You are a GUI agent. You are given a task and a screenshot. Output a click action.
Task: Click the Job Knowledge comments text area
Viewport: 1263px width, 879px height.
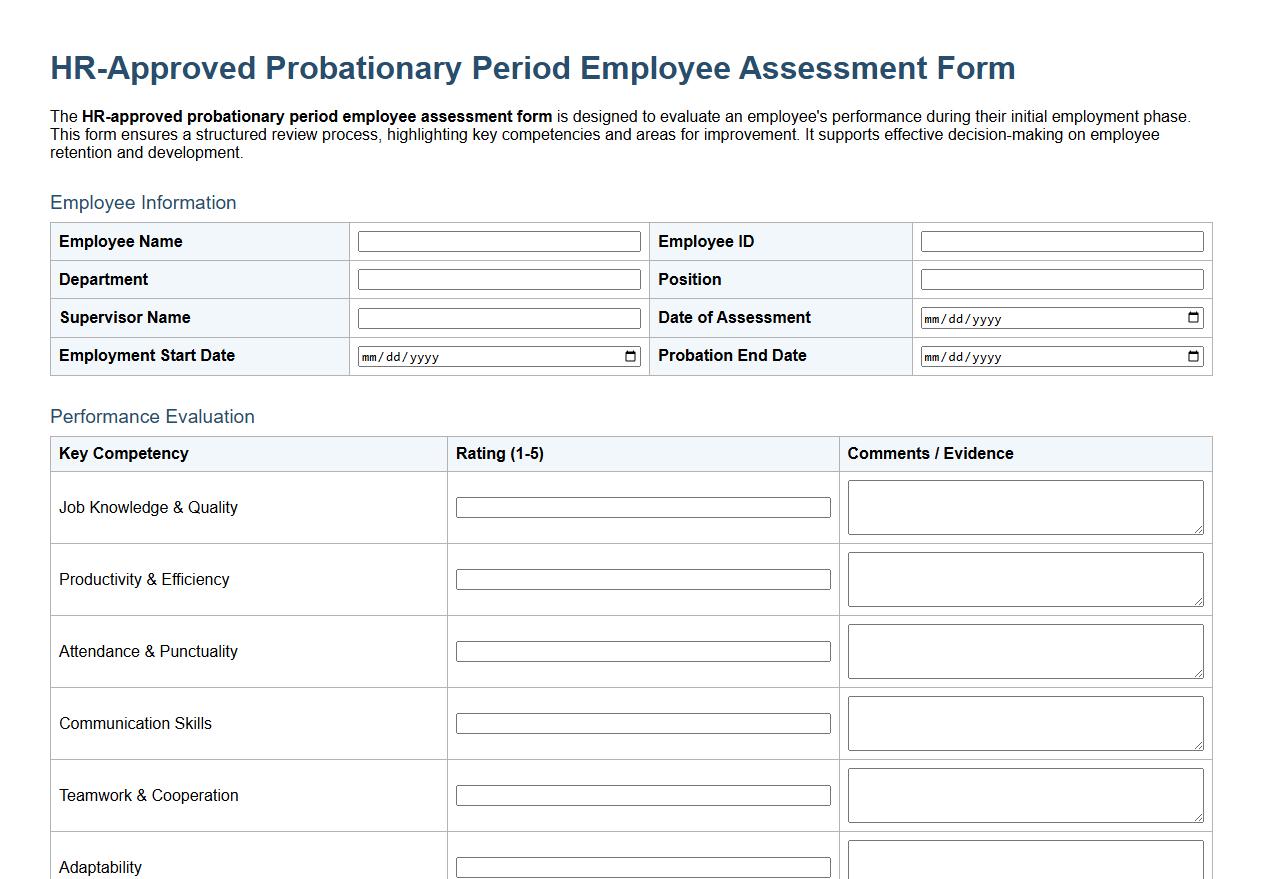[1025, 507]
